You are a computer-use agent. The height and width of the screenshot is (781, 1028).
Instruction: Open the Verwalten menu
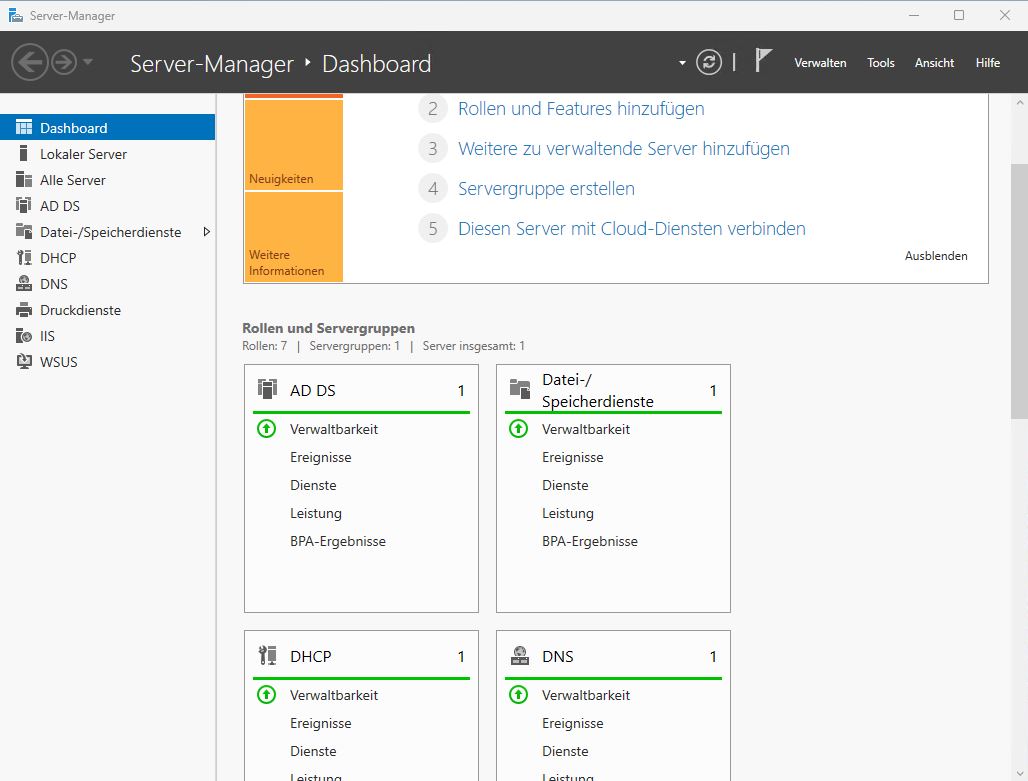click(x=820, y=63)
